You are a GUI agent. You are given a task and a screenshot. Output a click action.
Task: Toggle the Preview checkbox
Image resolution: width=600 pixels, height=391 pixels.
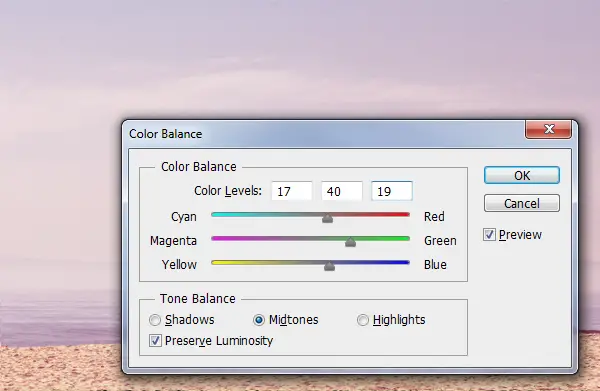tap(489, 235)
